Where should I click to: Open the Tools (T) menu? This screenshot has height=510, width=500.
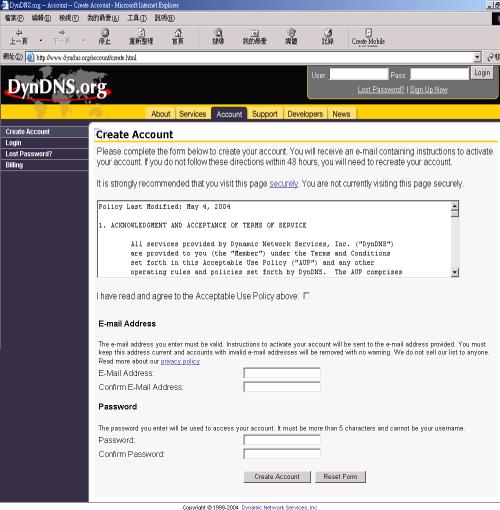(137, 18)
